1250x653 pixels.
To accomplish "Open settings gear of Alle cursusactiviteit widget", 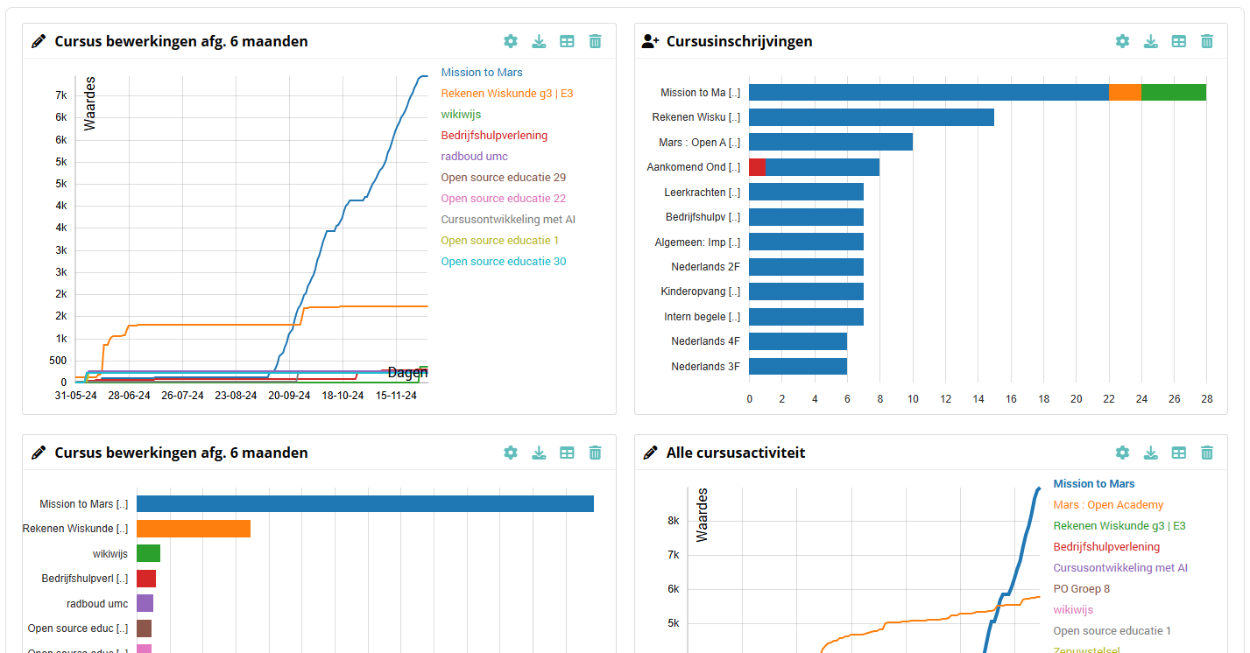I will 1122,452.
